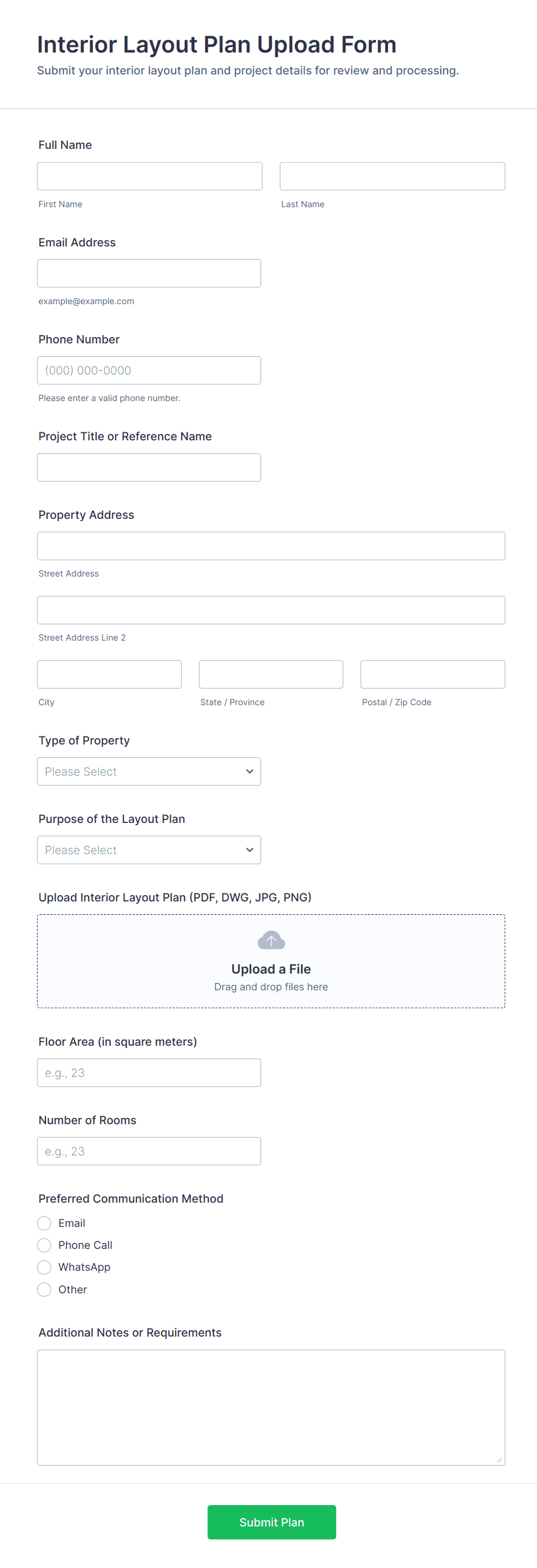Click the Postal / Zip Code field
537x1568 pixels.
(432, 675)
